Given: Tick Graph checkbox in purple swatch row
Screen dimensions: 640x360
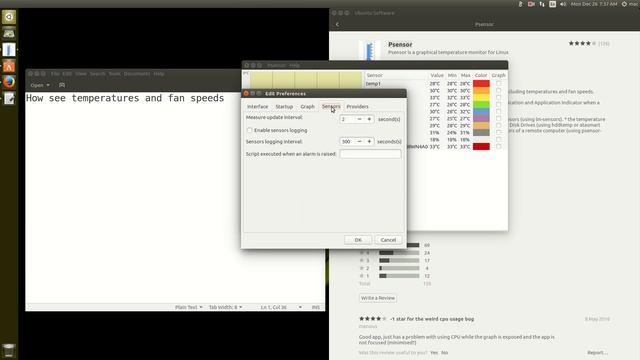Looking at the screenshot, I should [498, 118].
